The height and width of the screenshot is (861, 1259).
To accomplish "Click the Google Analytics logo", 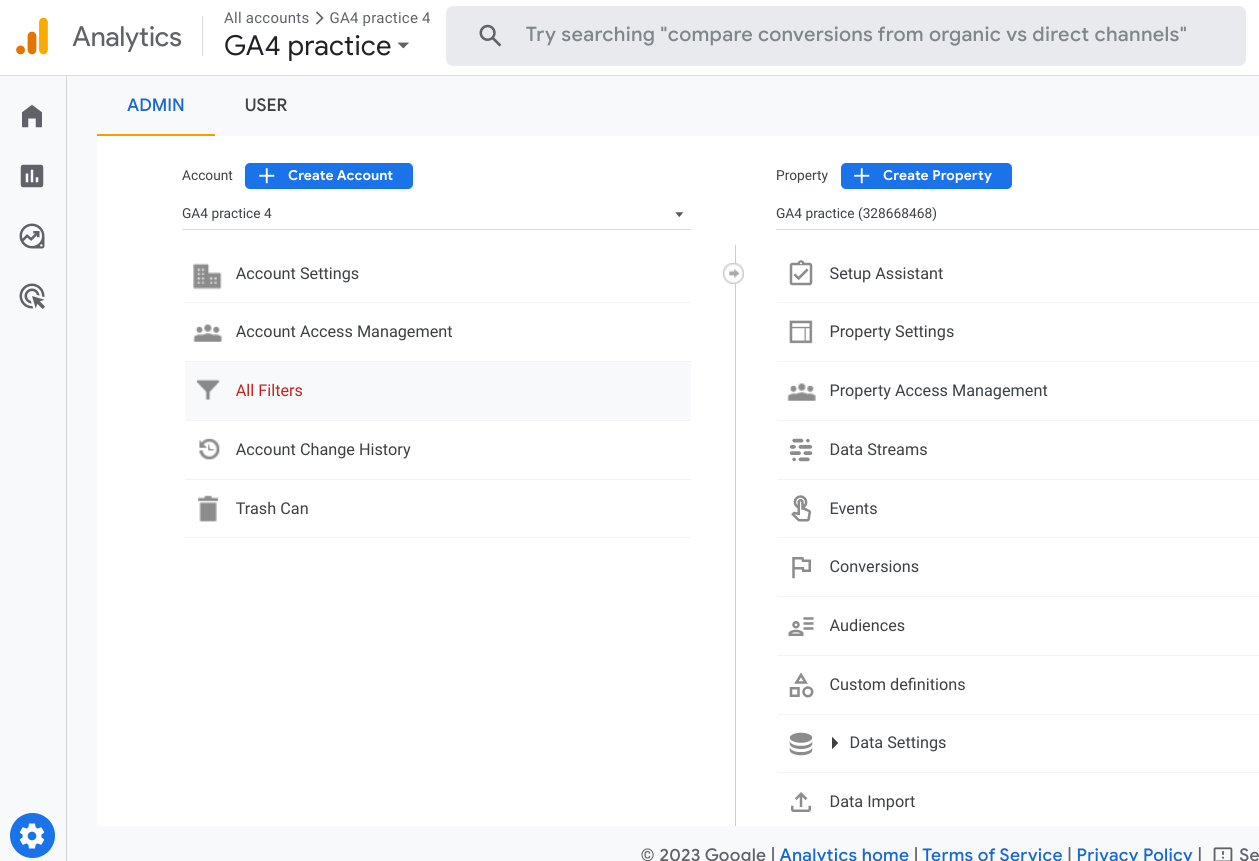I will coord(32,37).
